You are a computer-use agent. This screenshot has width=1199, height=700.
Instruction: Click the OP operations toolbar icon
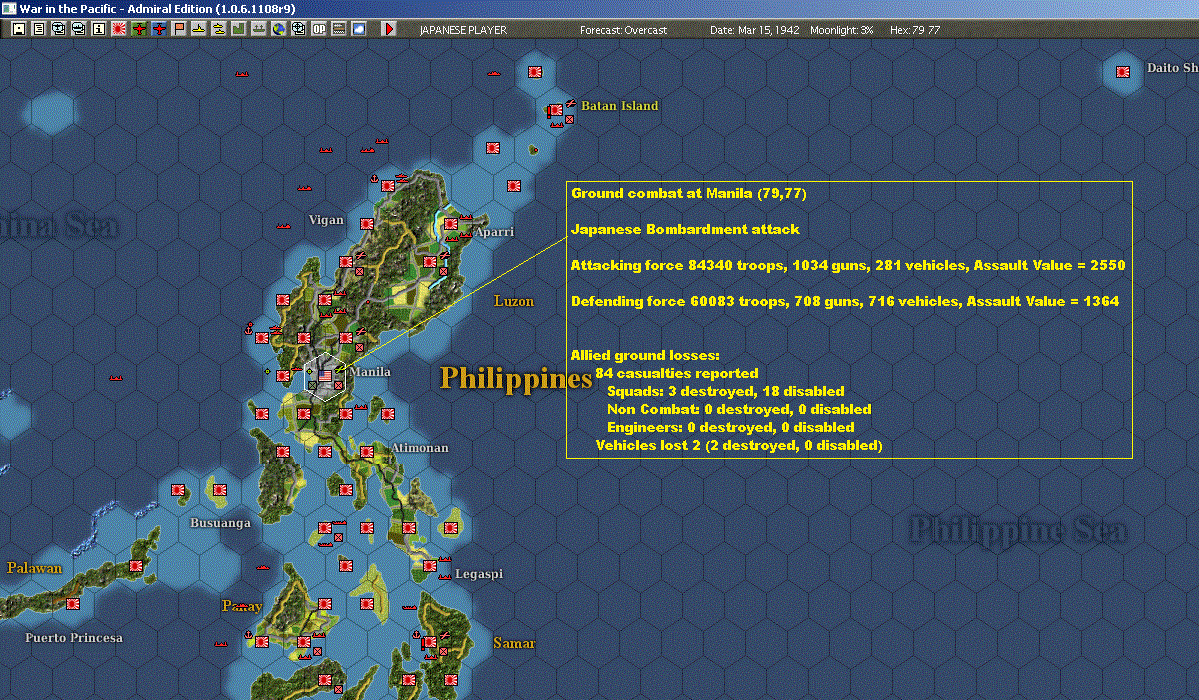pos(319,29)
